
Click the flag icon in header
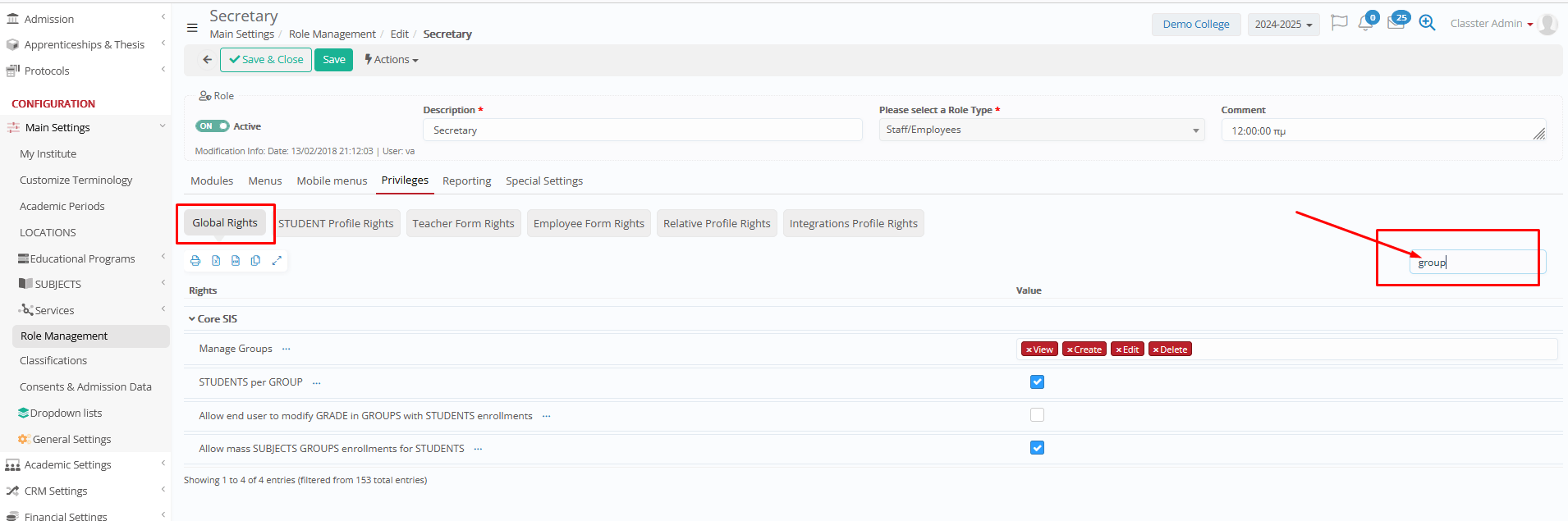click(1339, 23)
